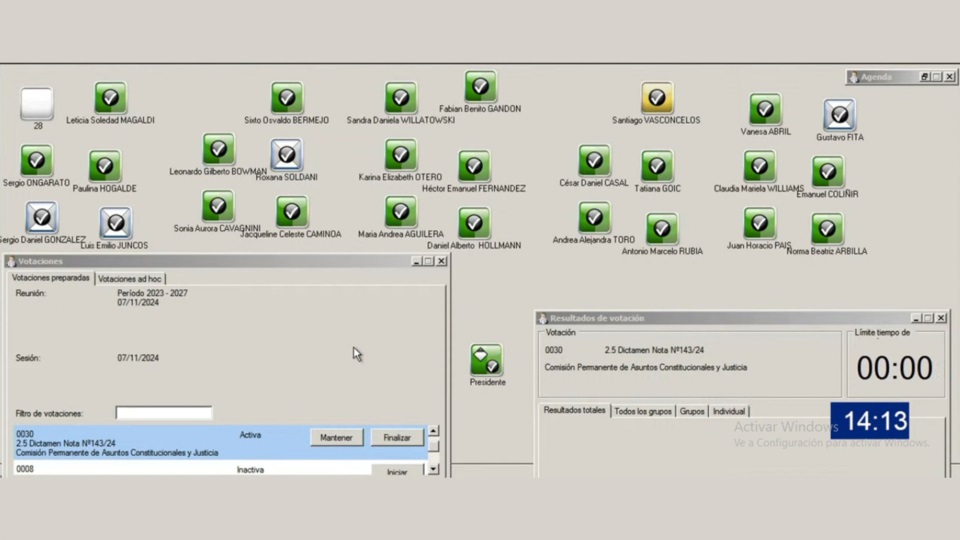The width and height of the screenshot is (960, 540).
Task: Select Jacqueline Celeste CAMINOA seat icon
Action: 291,212
